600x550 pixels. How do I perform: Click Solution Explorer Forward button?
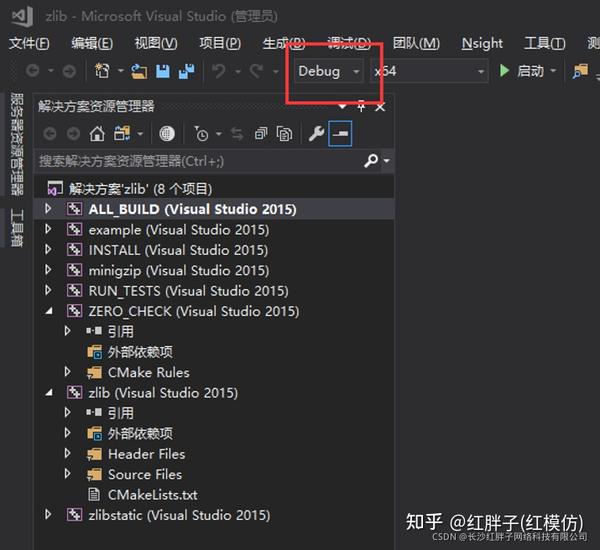(x=73, y=134)
